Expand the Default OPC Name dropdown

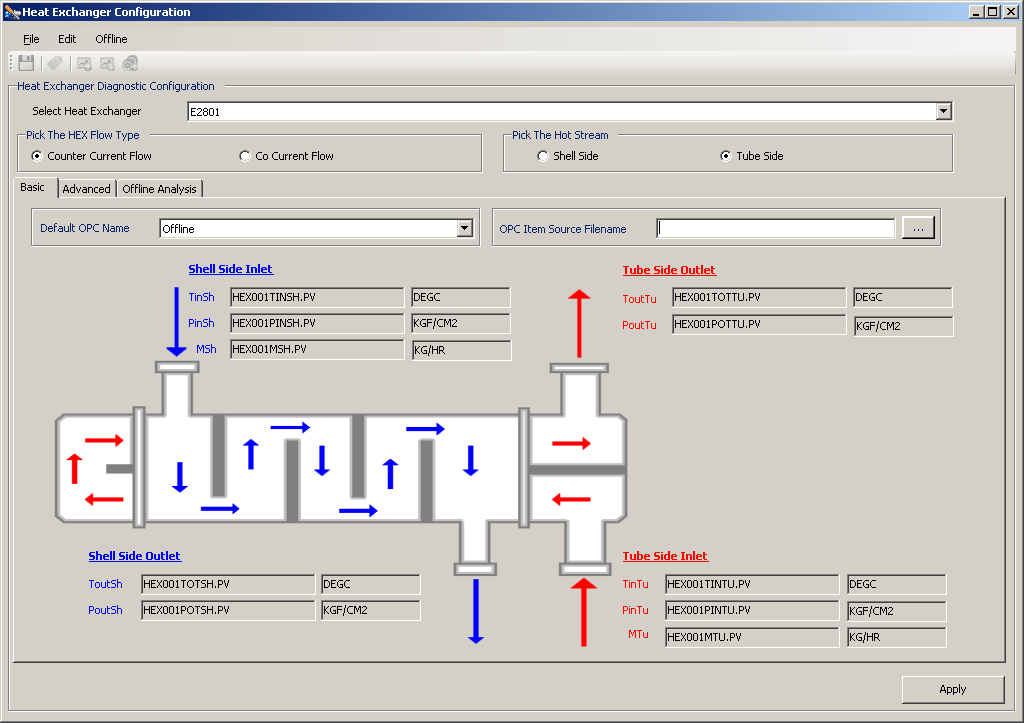point(464,227)
